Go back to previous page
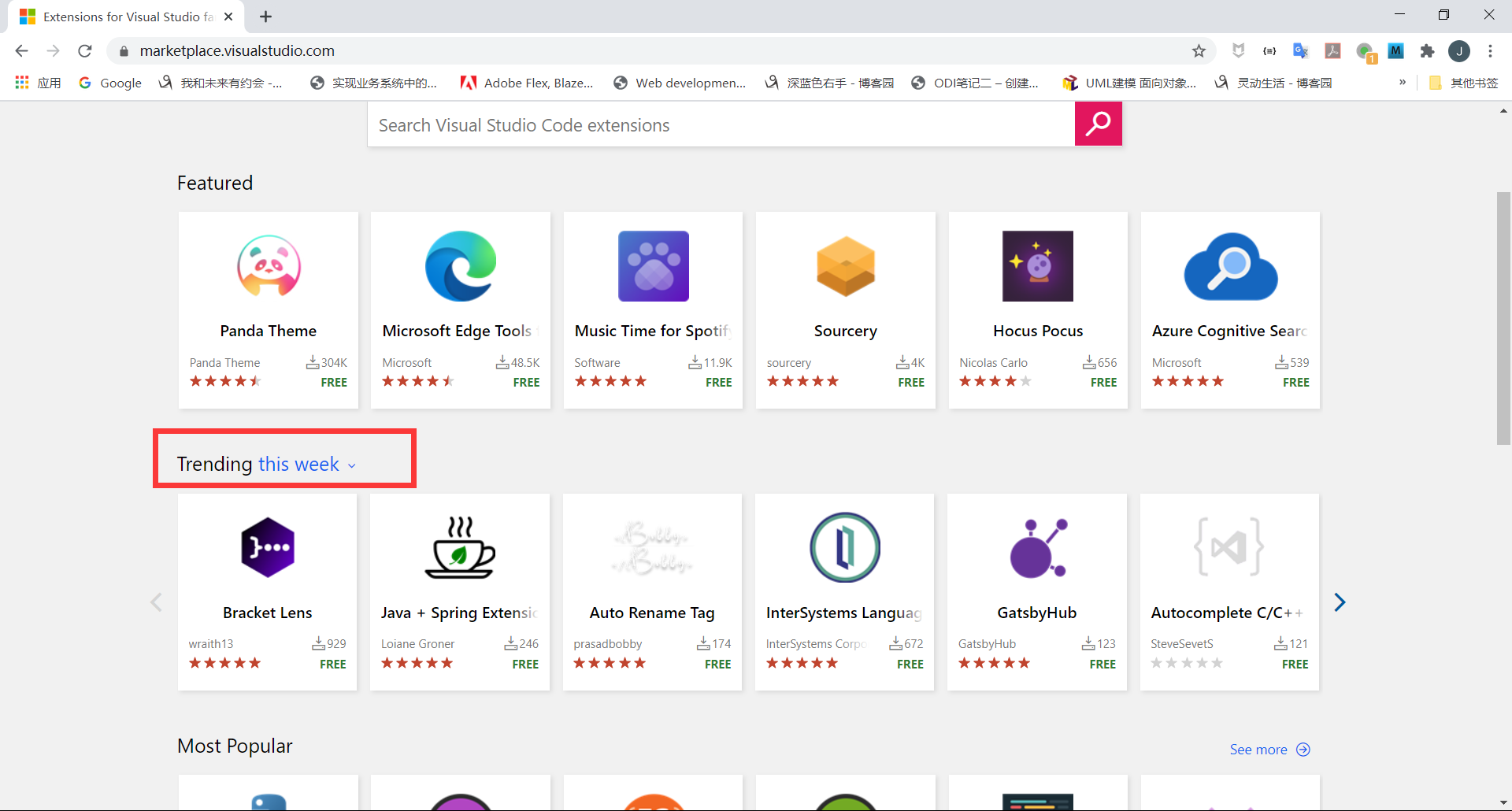This screenshot has width=1512, height=811. click(22, 51)
